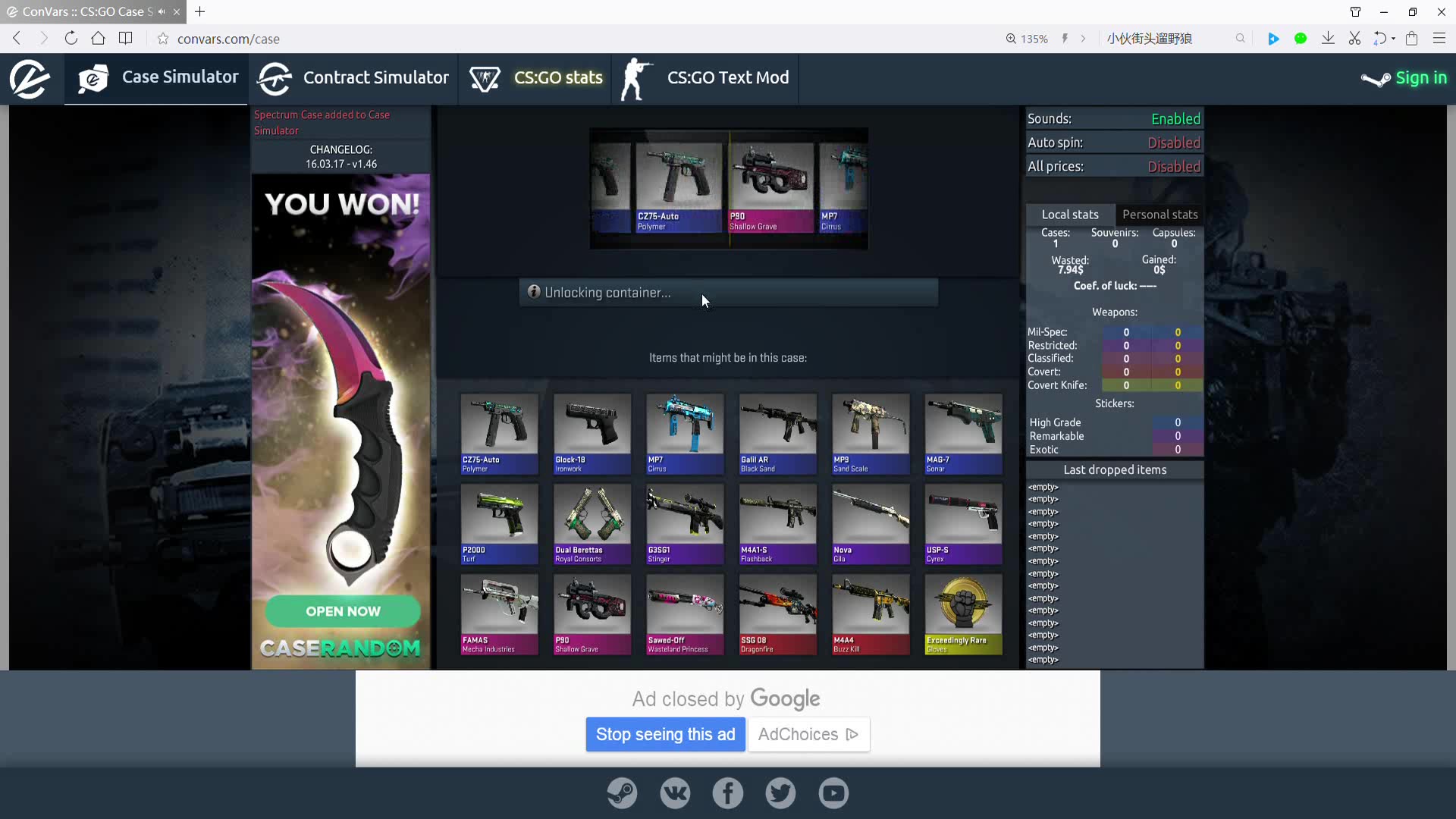Bookmark page with the star icon
1456x819 pixels.
[162, 39]
